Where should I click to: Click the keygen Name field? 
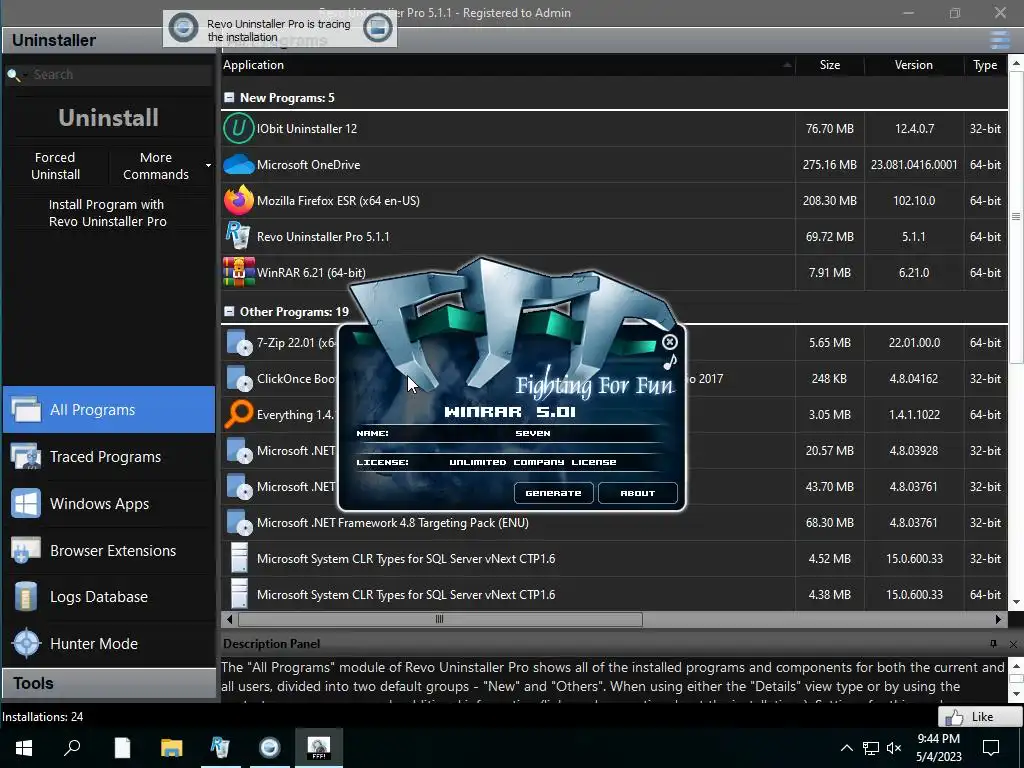pyautogui.click(x=532, y=433)
